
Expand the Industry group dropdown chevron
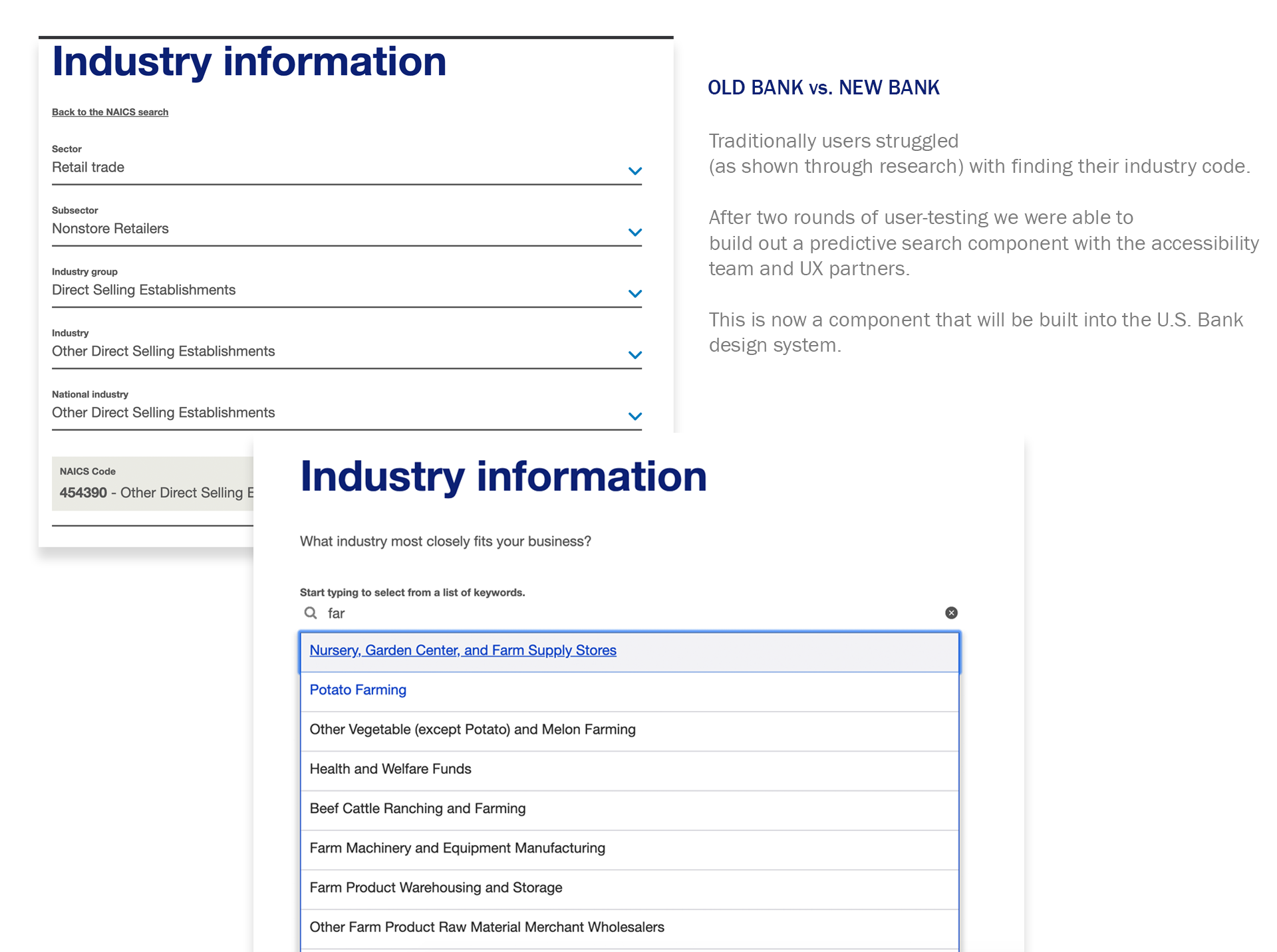pyautogui.click(x=635, y=293)
